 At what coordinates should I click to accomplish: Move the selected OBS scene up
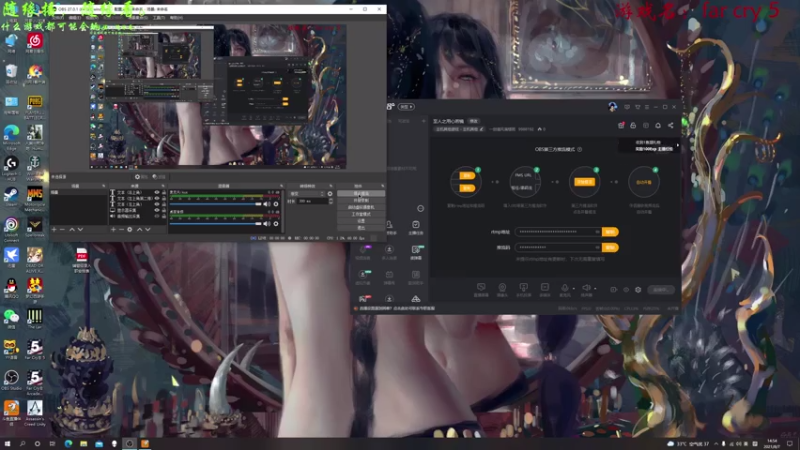click(72, 230)
